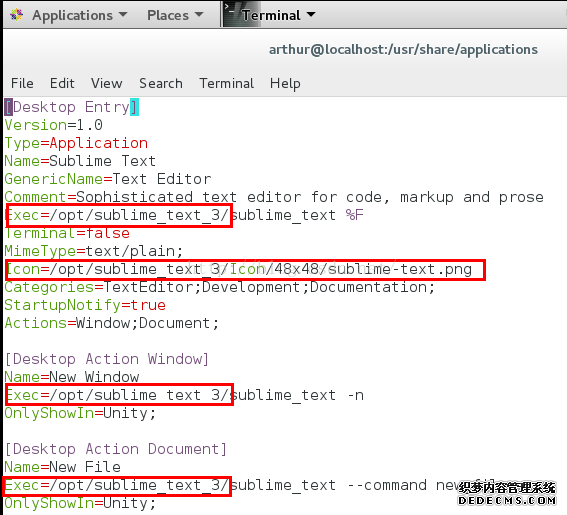Open the Terminal menu in menu bar
567x515 pixels.
coord(227,83)
